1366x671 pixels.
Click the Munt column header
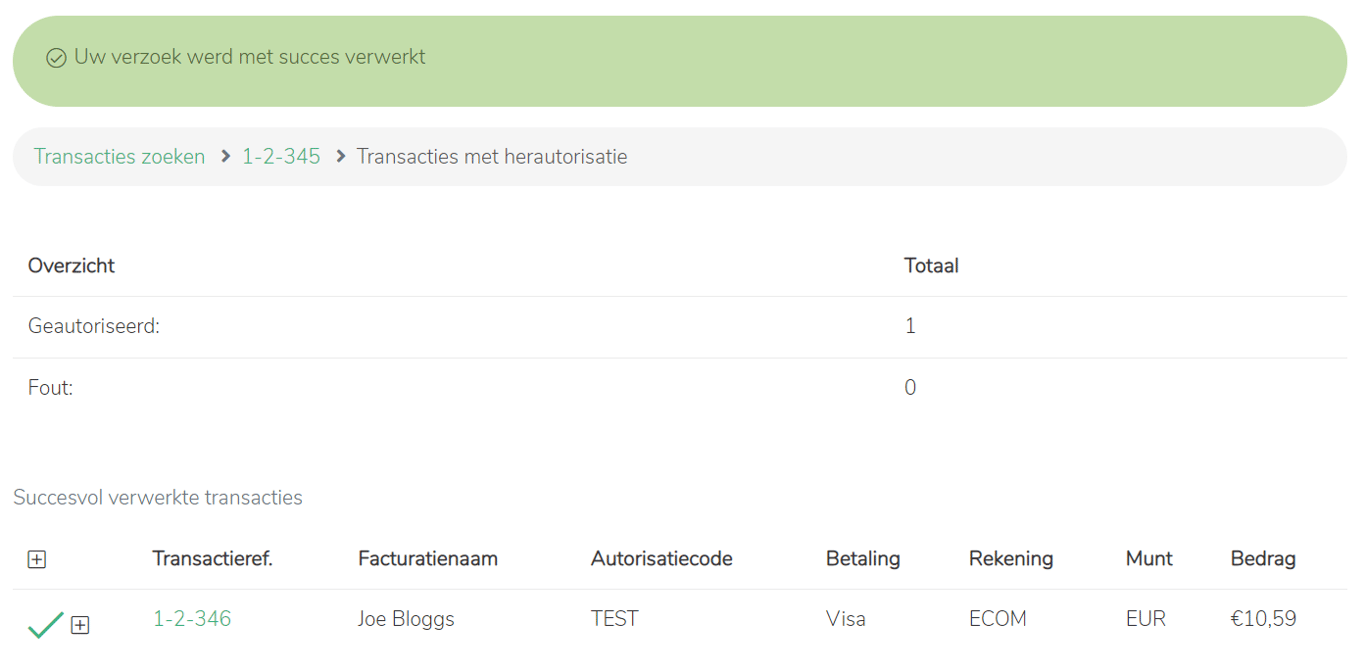(x=1149, y=559)
